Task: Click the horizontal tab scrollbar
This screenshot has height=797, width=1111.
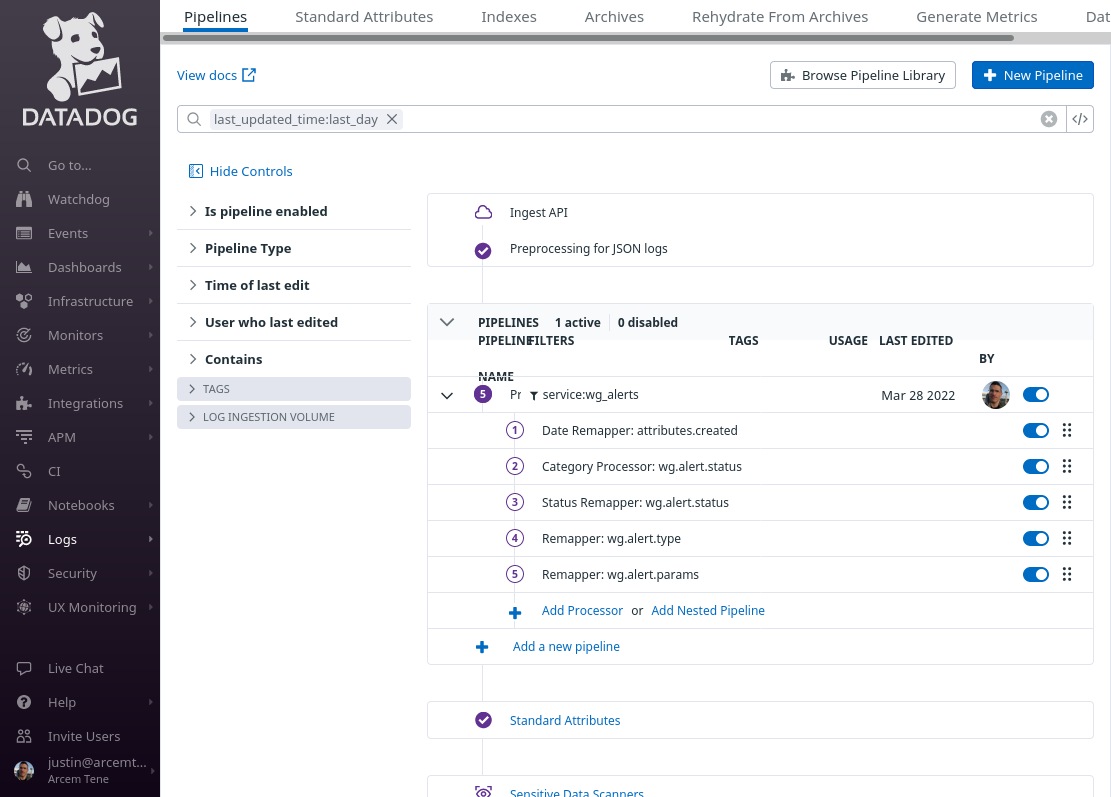Action: (588, 38)
